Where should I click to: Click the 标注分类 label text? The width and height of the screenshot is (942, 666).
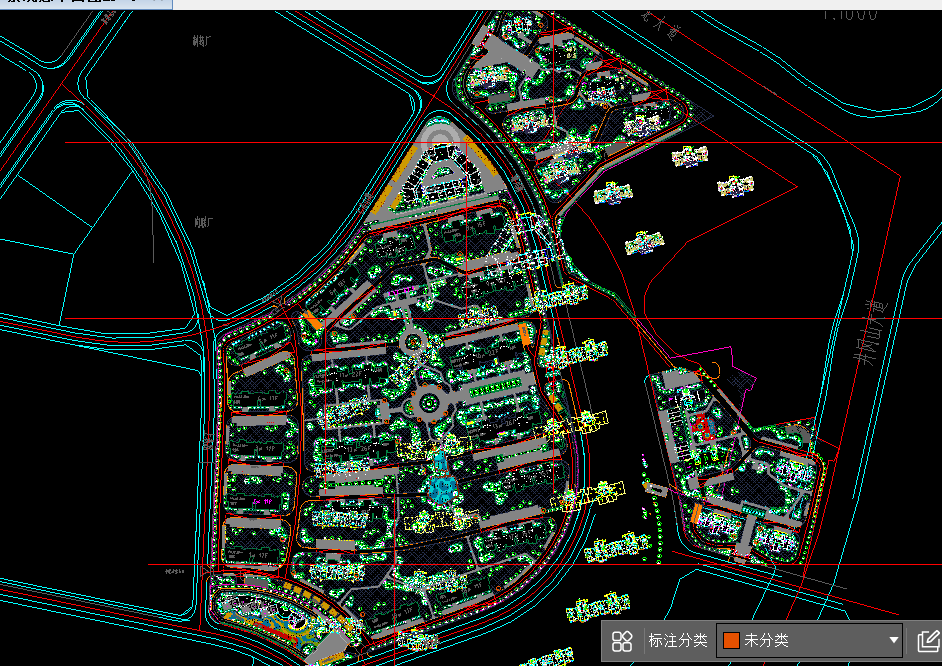677,641
